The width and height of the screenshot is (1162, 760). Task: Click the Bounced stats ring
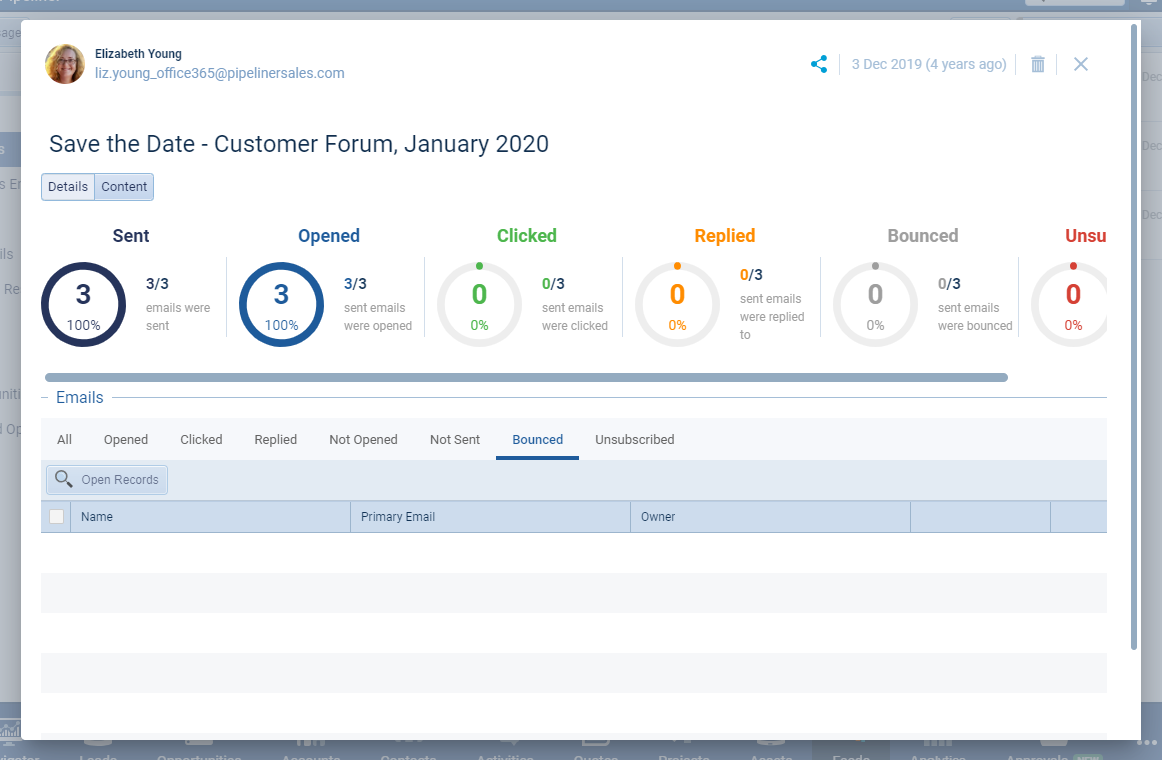(875, 304)
